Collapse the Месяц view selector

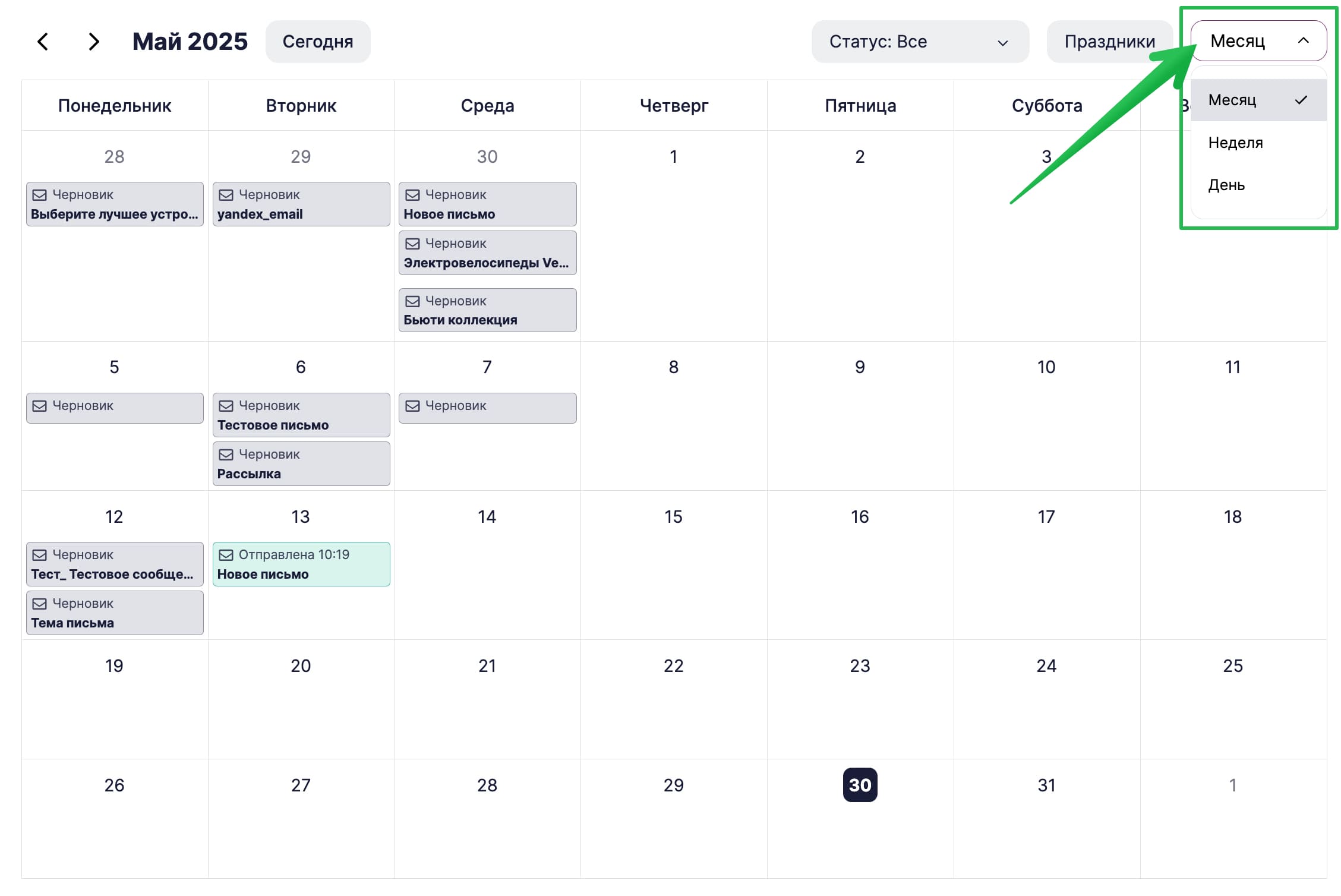[x=1258, y=41]
